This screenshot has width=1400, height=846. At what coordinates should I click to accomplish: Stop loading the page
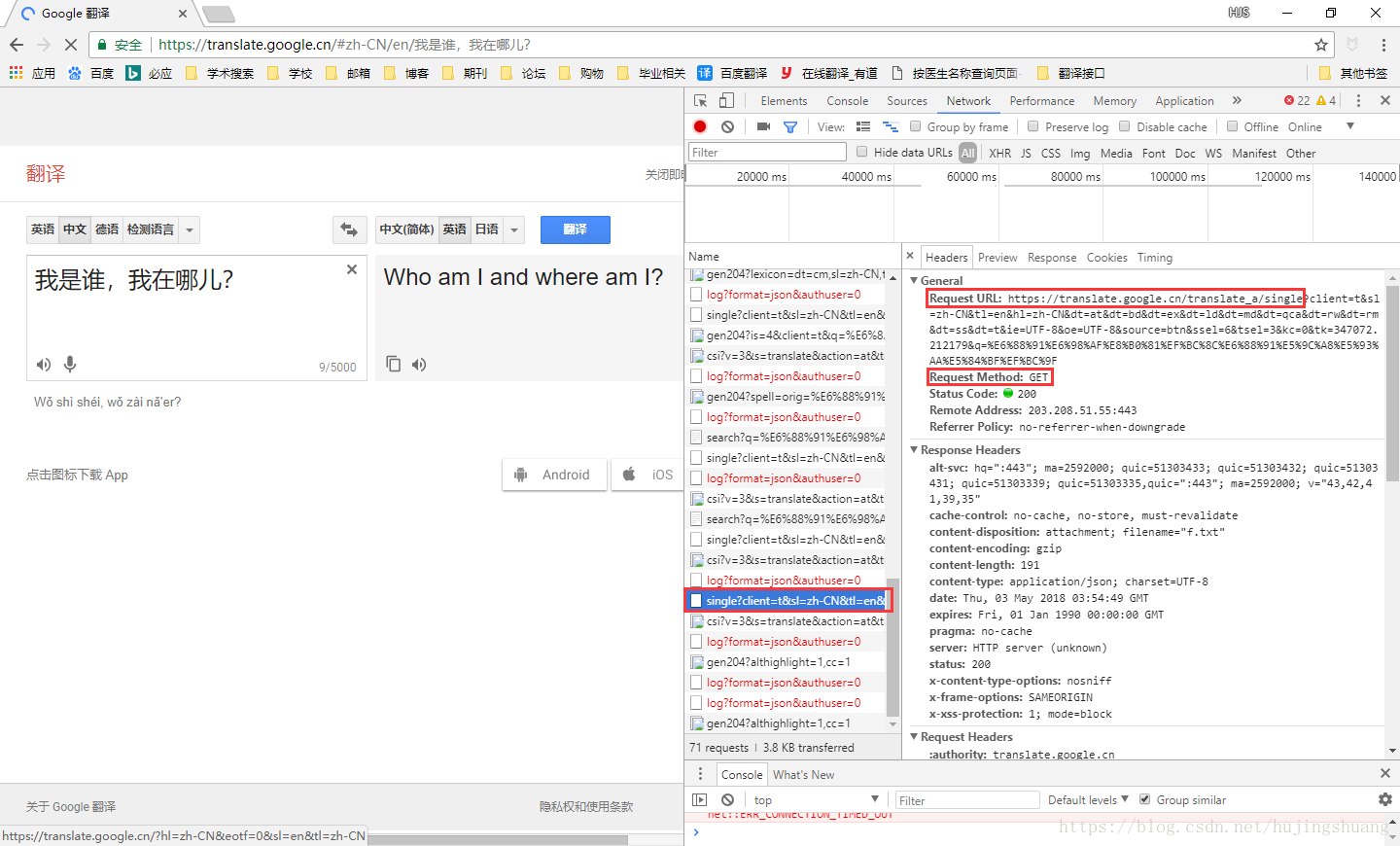click(71, 45)
